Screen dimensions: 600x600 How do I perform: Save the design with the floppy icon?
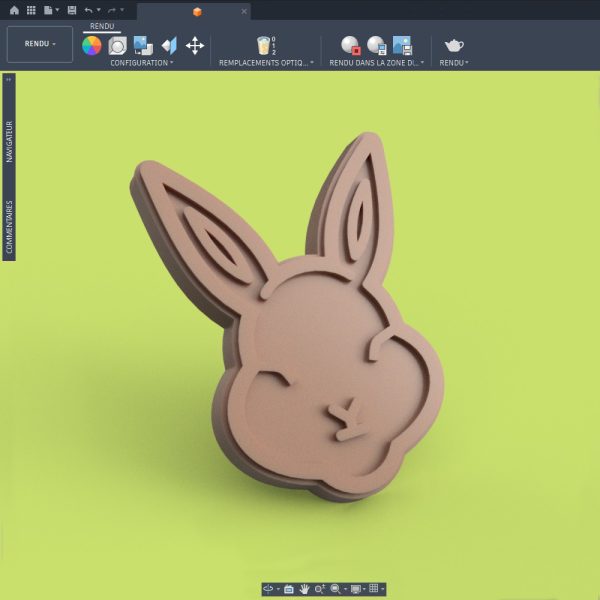72,10
